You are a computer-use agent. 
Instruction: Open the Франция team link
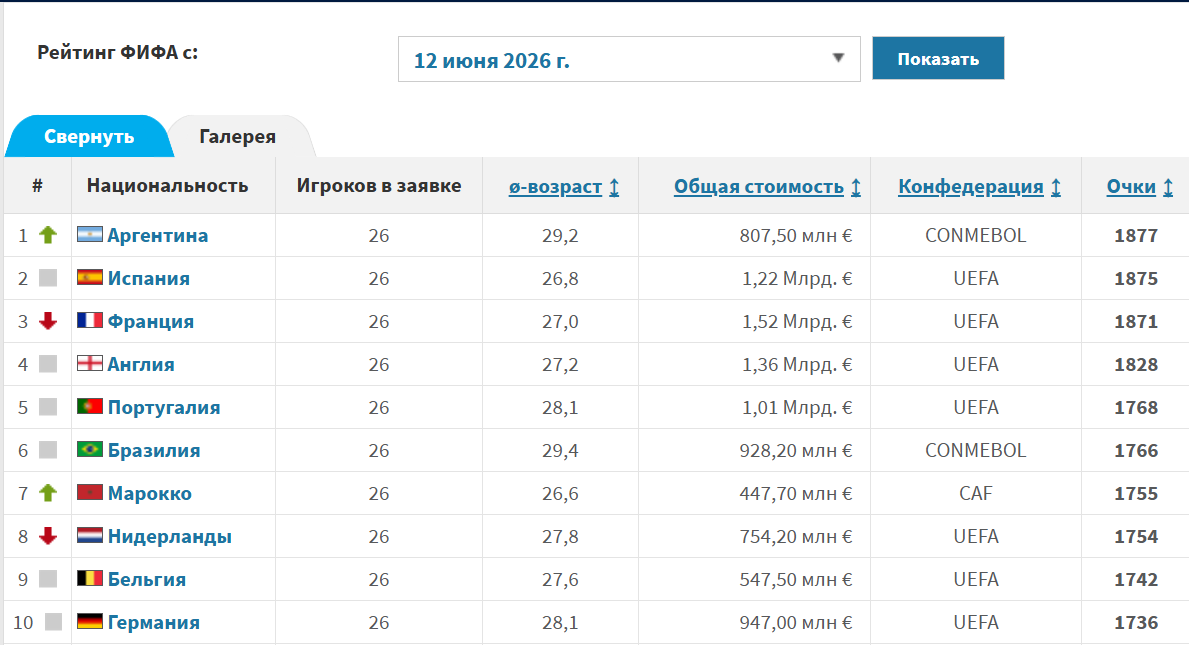tap(151, 321)
